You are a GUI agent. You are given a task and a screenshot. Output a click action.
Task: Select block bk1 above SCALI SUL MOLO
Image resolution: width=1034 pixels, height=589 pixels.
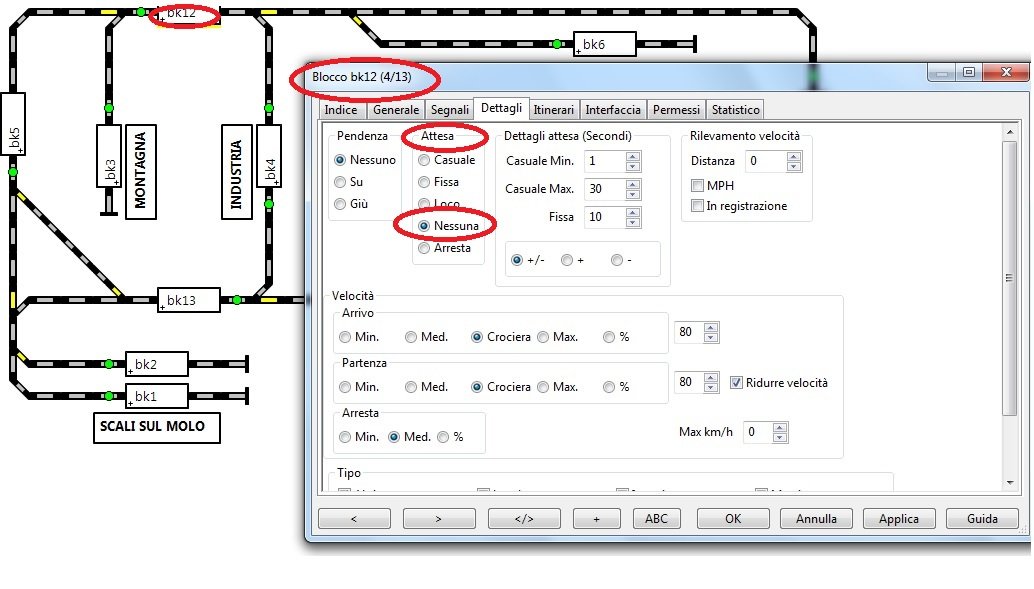[156, 396]
